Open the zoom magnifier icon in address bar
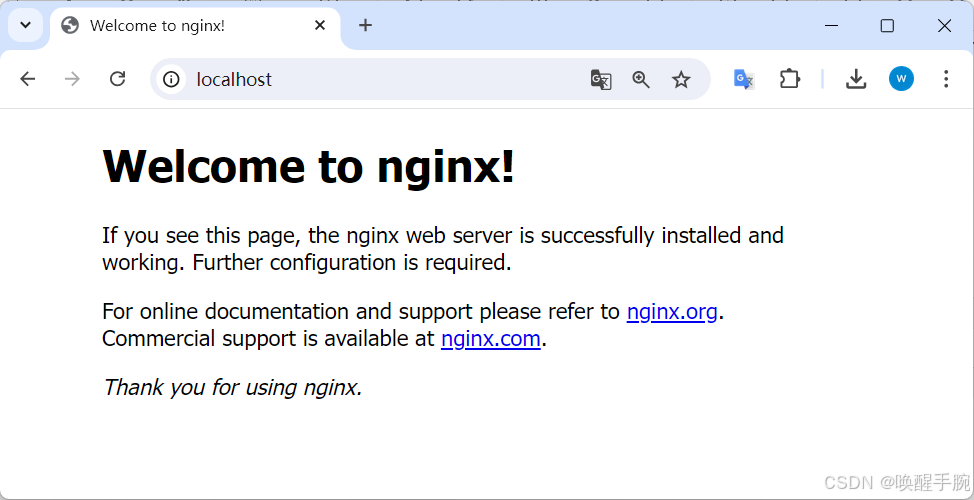974x500 pixels. coord(640,80)
